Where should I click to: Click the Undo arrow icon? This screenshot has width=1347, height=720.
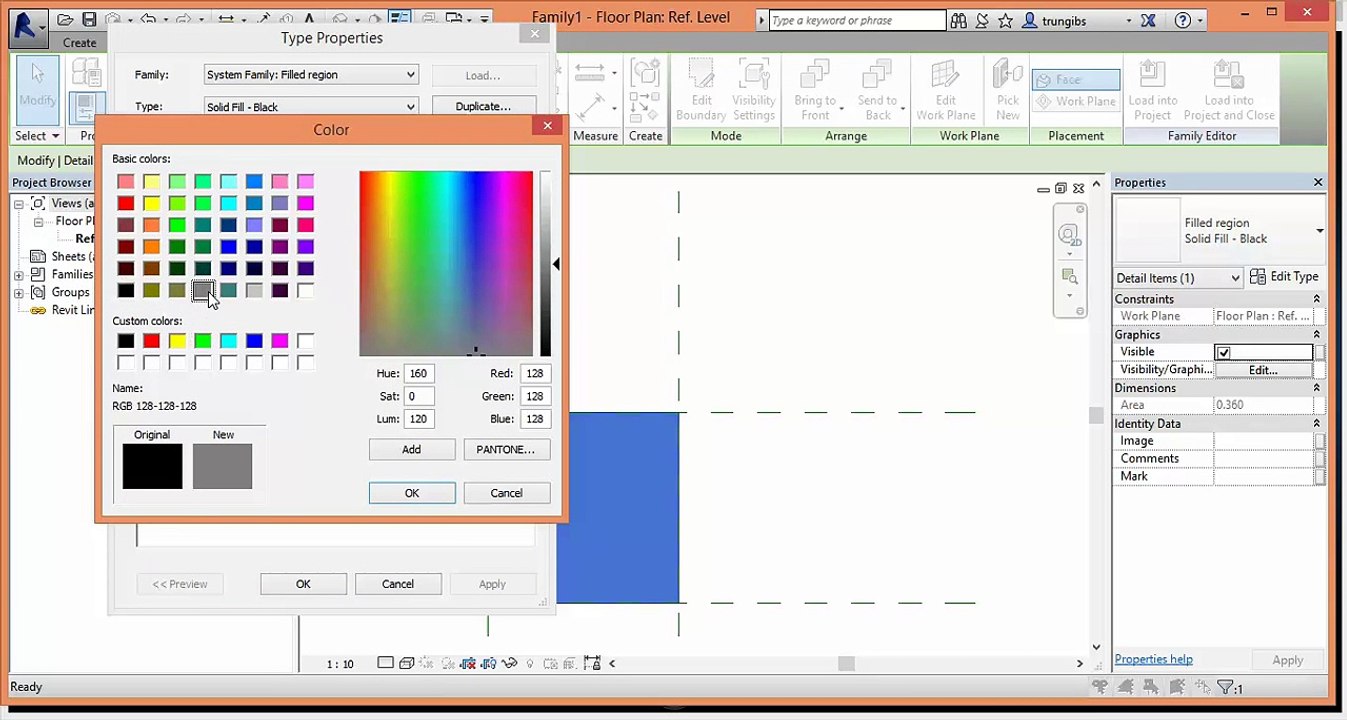tap(148, 19)
